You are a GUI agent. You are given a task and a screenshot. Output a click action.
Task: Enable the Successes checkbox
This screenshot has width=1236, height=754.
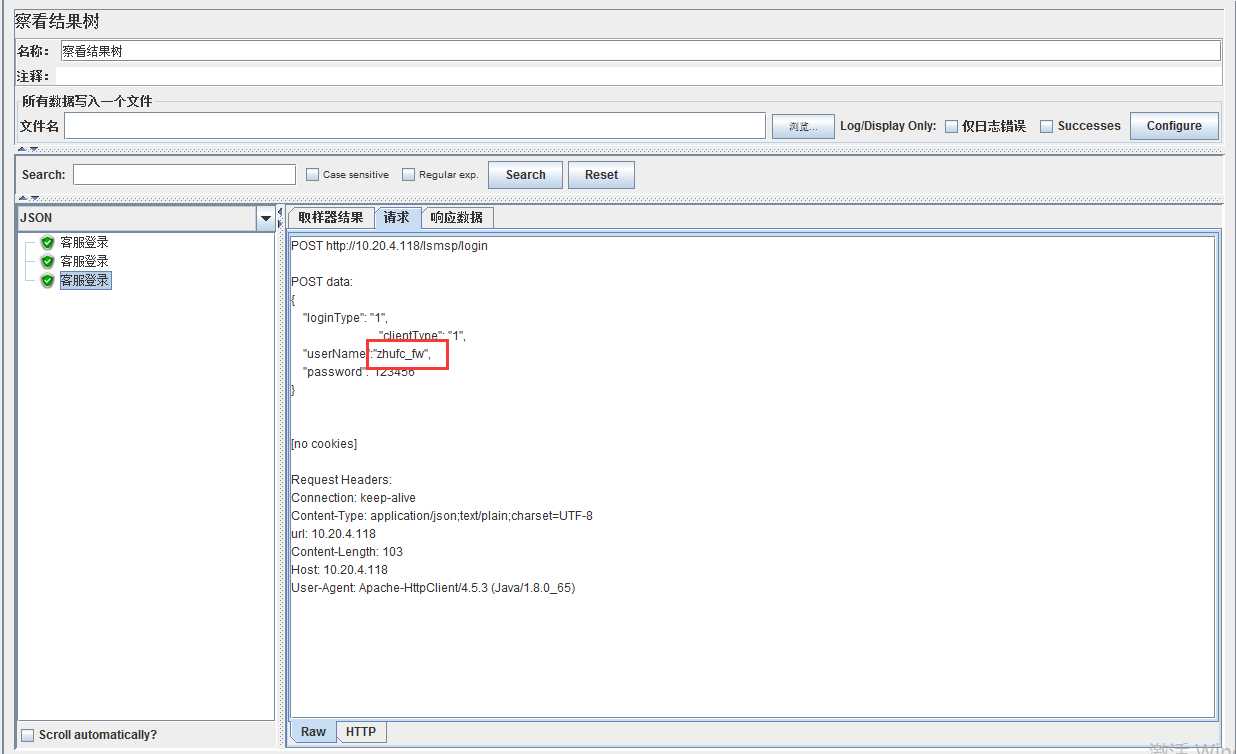point(1047,126)
